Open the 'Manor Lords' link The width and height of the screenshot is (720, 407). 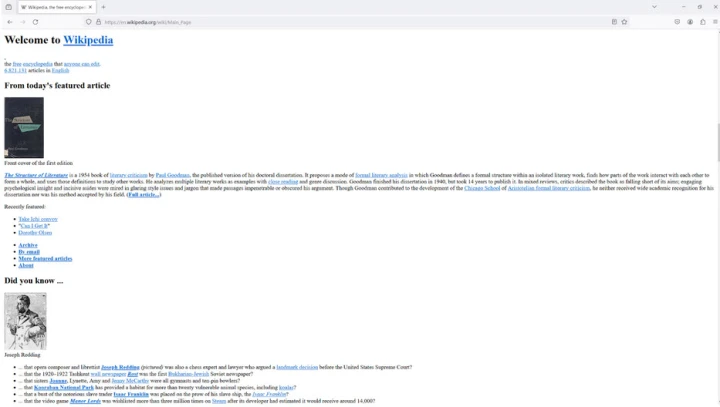click(x=85, y=401)
